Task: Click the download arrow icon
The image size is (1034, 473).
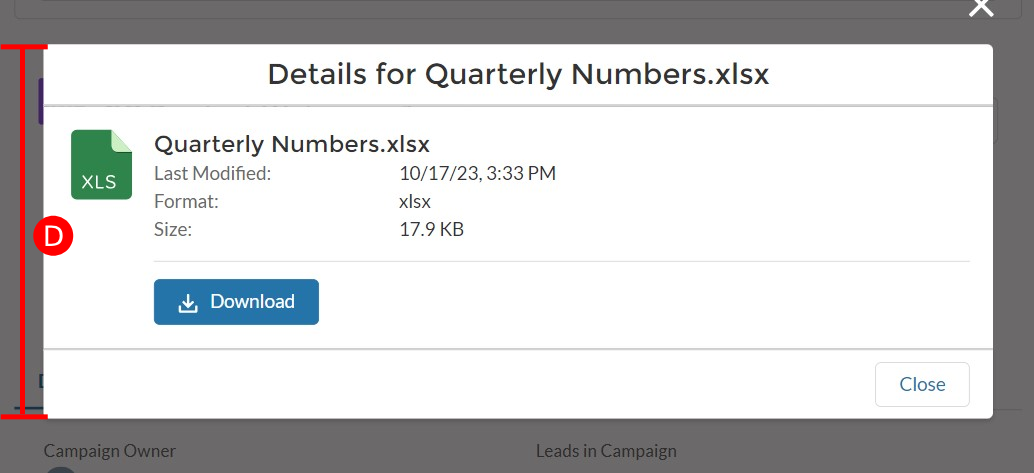Action: [188, 303]
